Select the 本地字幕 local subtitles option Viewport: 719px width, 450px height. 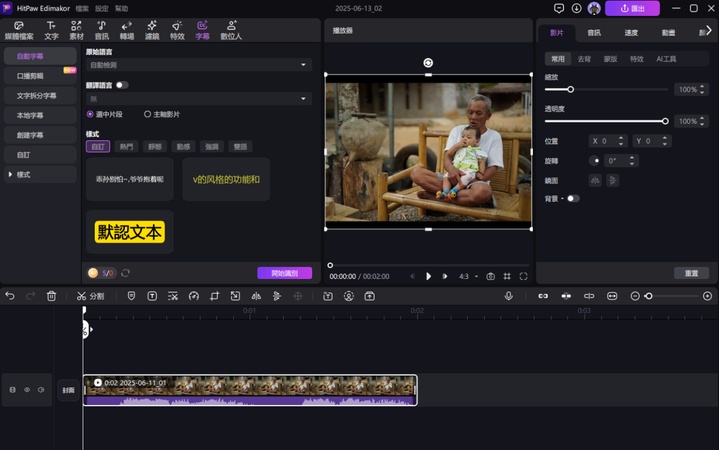[x=40, y=115]
